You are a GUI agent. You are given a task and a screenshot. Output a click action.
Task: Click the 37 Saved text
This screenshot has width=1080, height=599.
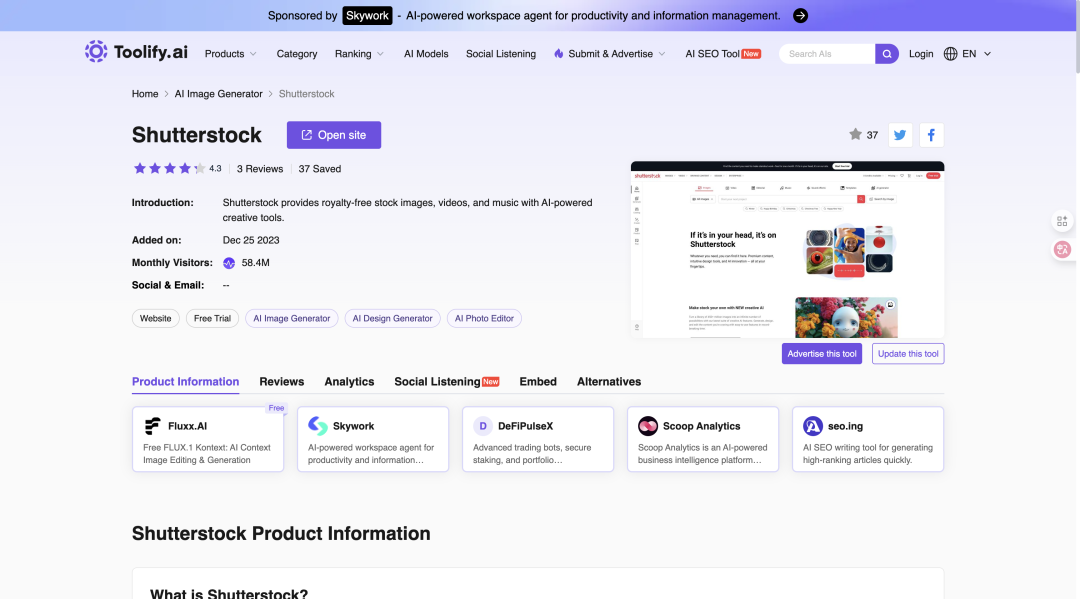click(320, 169)
